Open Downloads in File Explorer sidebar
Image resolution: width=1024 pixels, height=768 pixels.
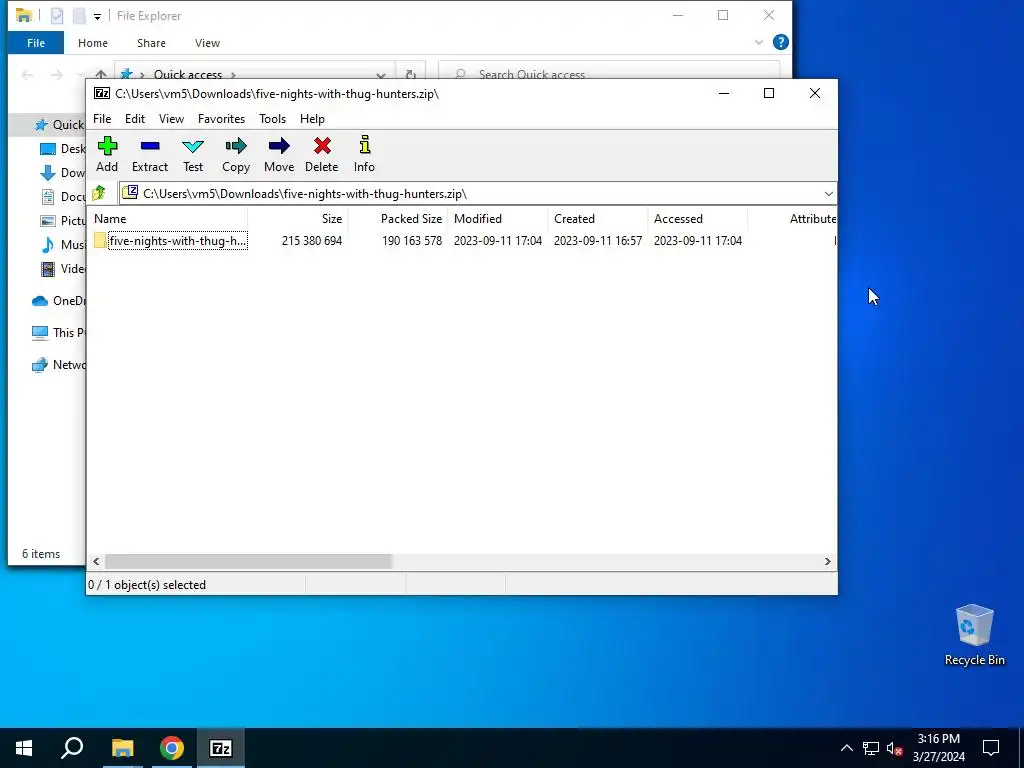pos(63,173)
